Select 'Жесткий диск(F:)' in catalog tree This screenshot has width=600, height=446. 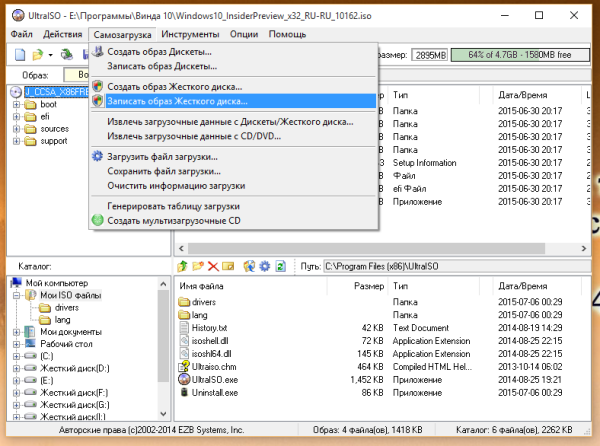(74, 393)
